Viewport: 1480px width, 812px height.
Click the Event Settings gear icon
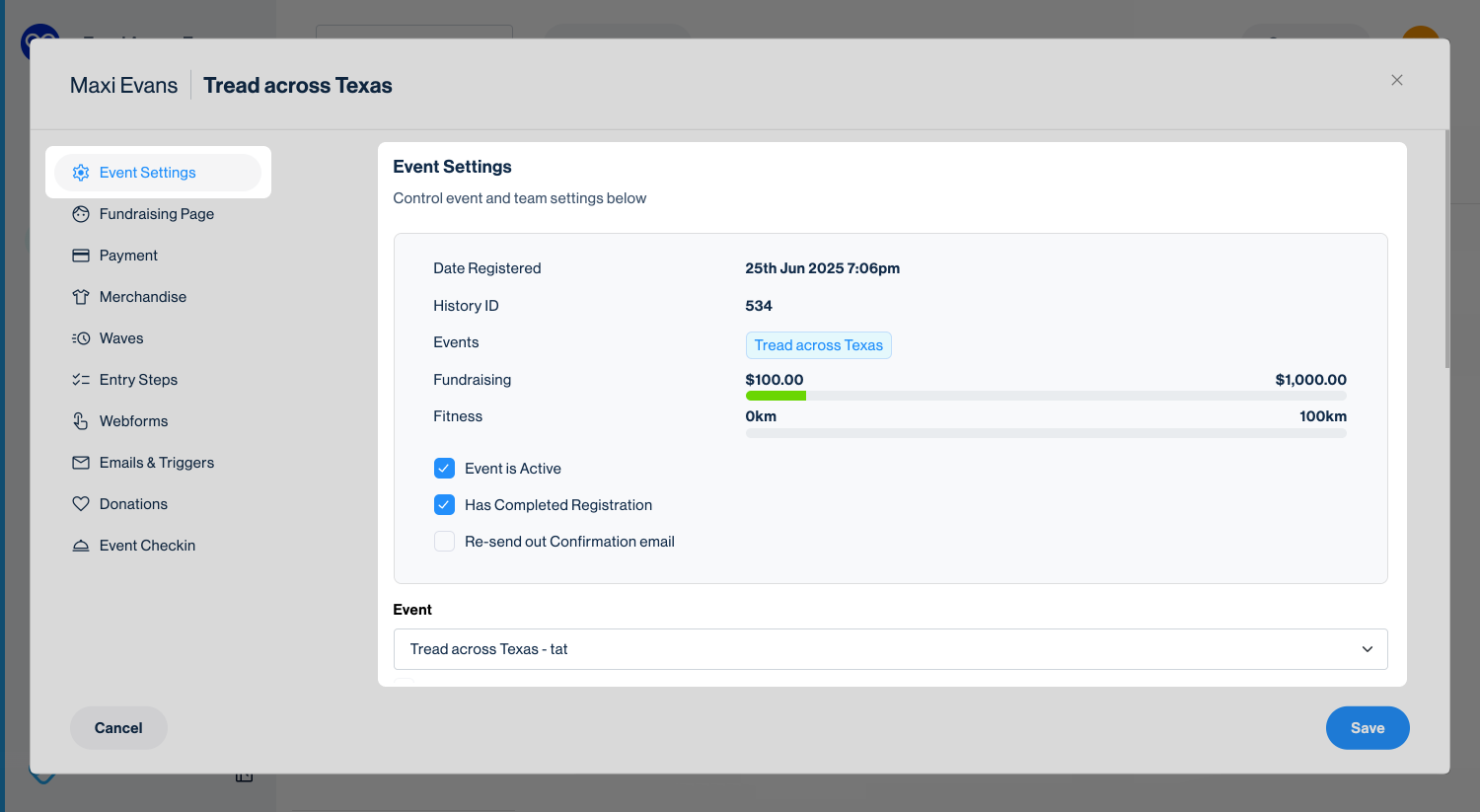81,173
